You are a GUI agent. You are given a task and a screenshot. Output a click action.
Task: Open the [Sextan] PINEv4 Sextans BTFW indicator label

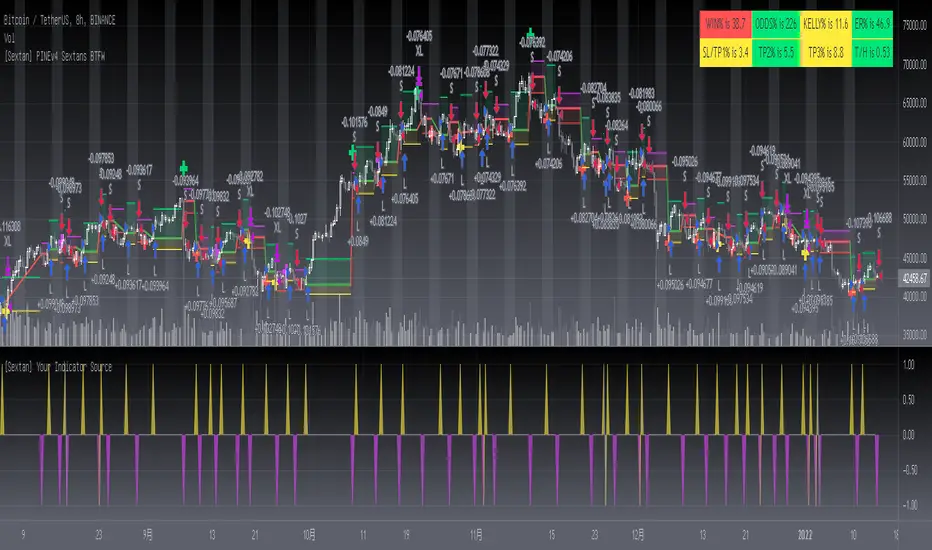click(x=54, y=56)
